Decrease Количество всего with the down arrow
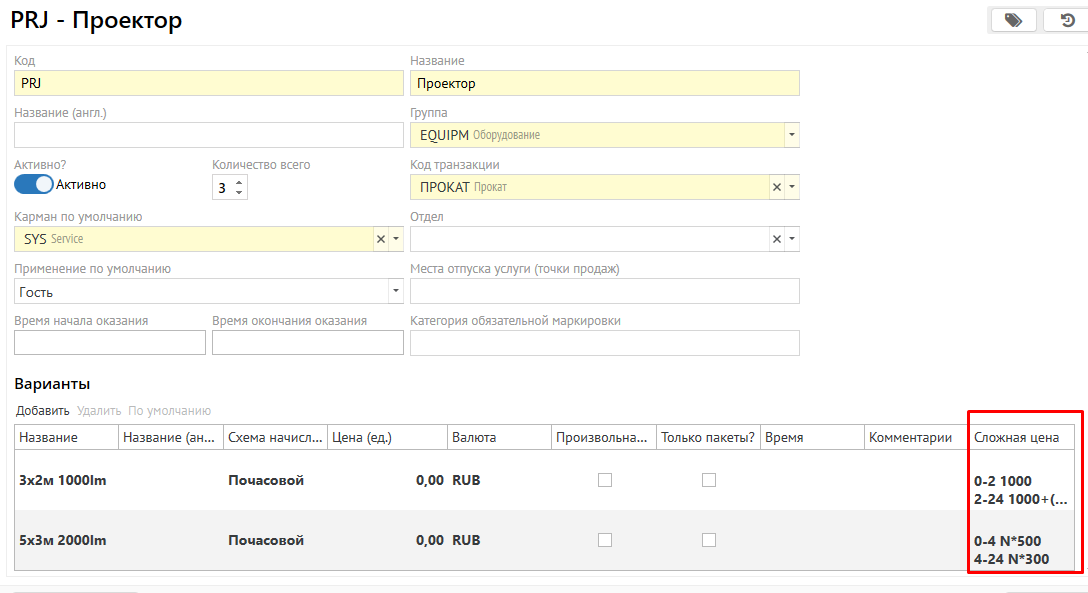 (x=239, y=192)
